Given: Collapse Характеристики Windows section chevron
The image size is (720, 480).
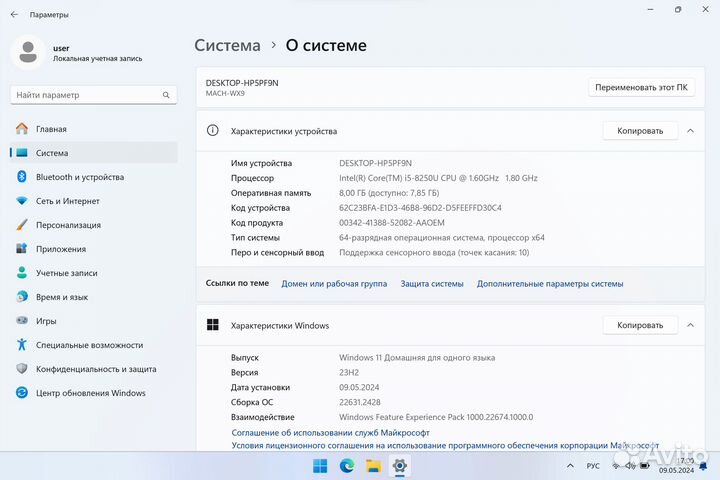Looking at the screenshot, I should (x=690, y=325).
